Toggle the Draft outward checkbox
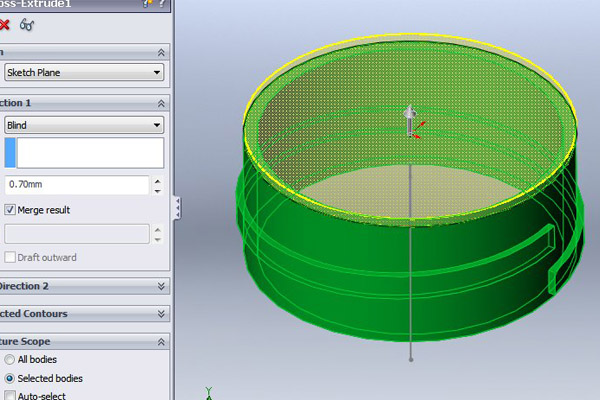Screen dimensions: 600x400 tap(10, 257)
